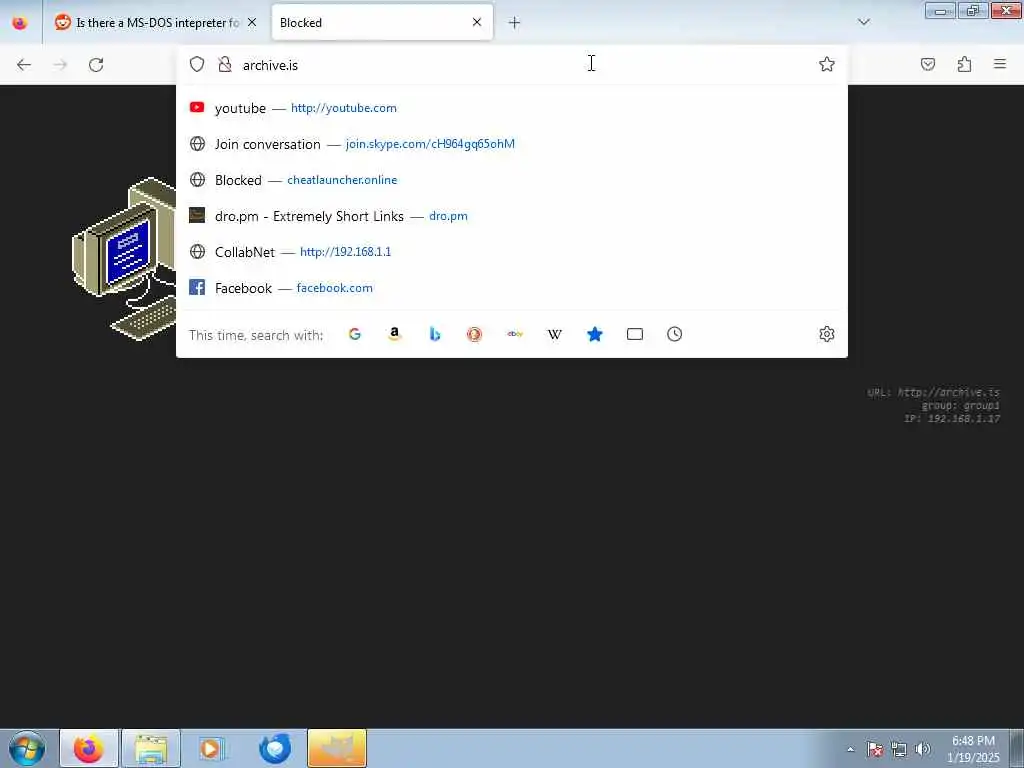Open the Firefox hamburger application menu
1024x768 pixels.
1000,64
